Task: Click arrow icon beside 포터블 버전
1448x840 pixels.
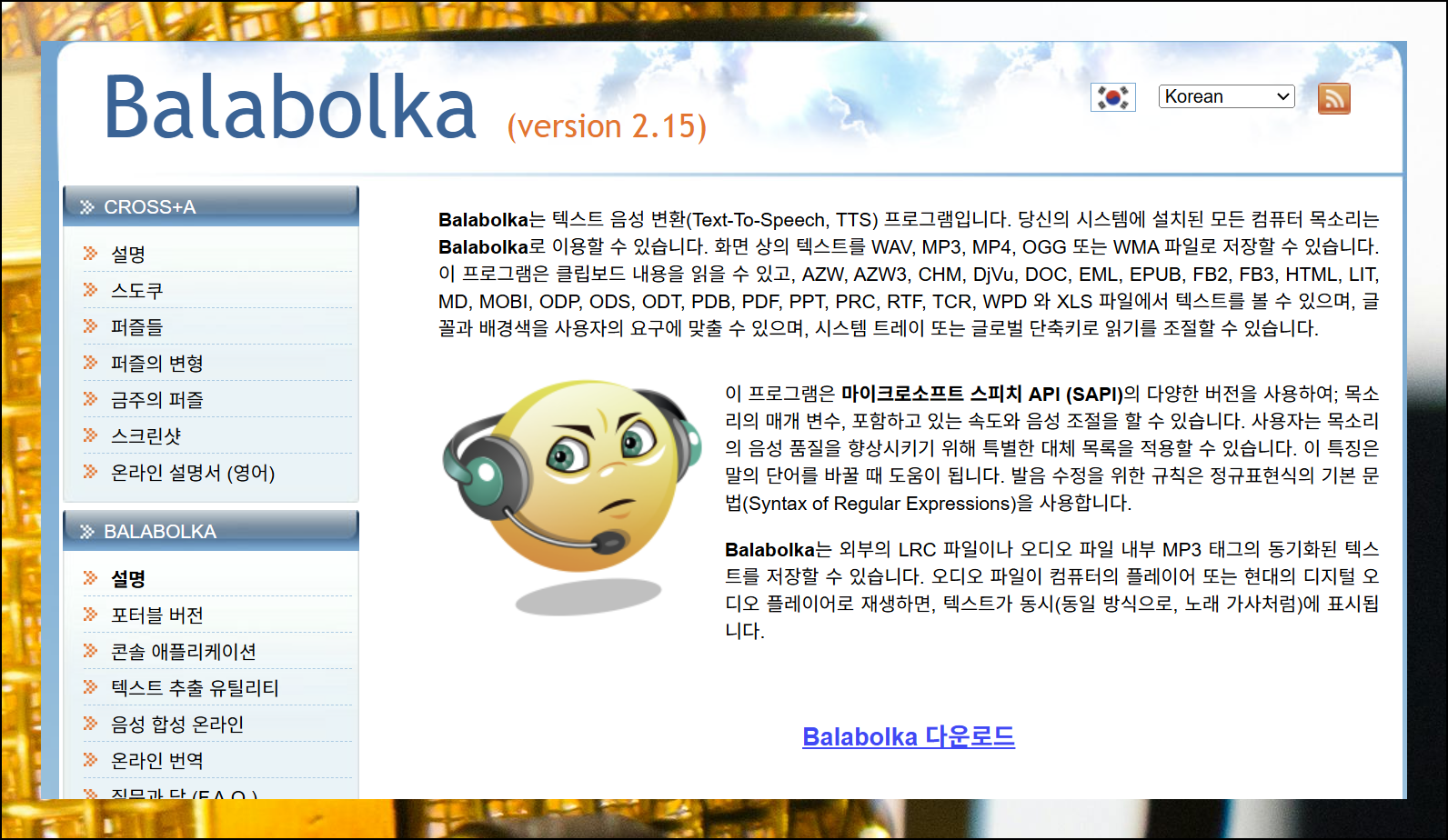Action: point(90,614)
